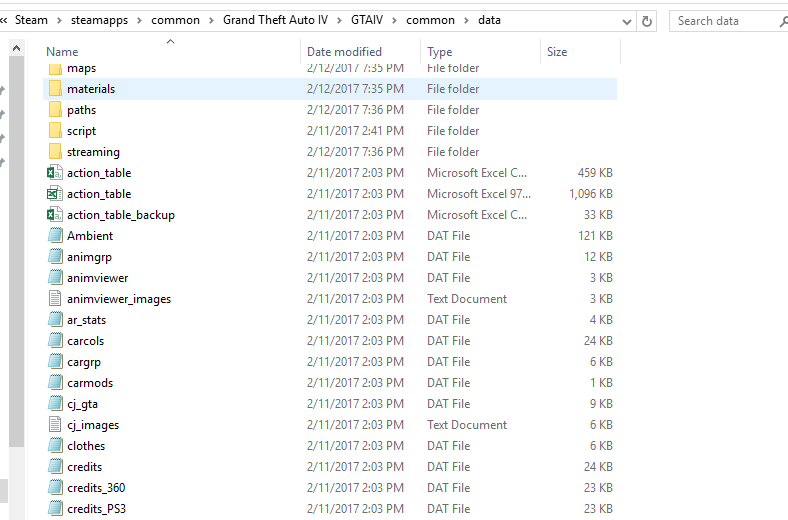Click the search magnifier icon
The width and height of the screenshot is (788, 520).
[783, 21]
